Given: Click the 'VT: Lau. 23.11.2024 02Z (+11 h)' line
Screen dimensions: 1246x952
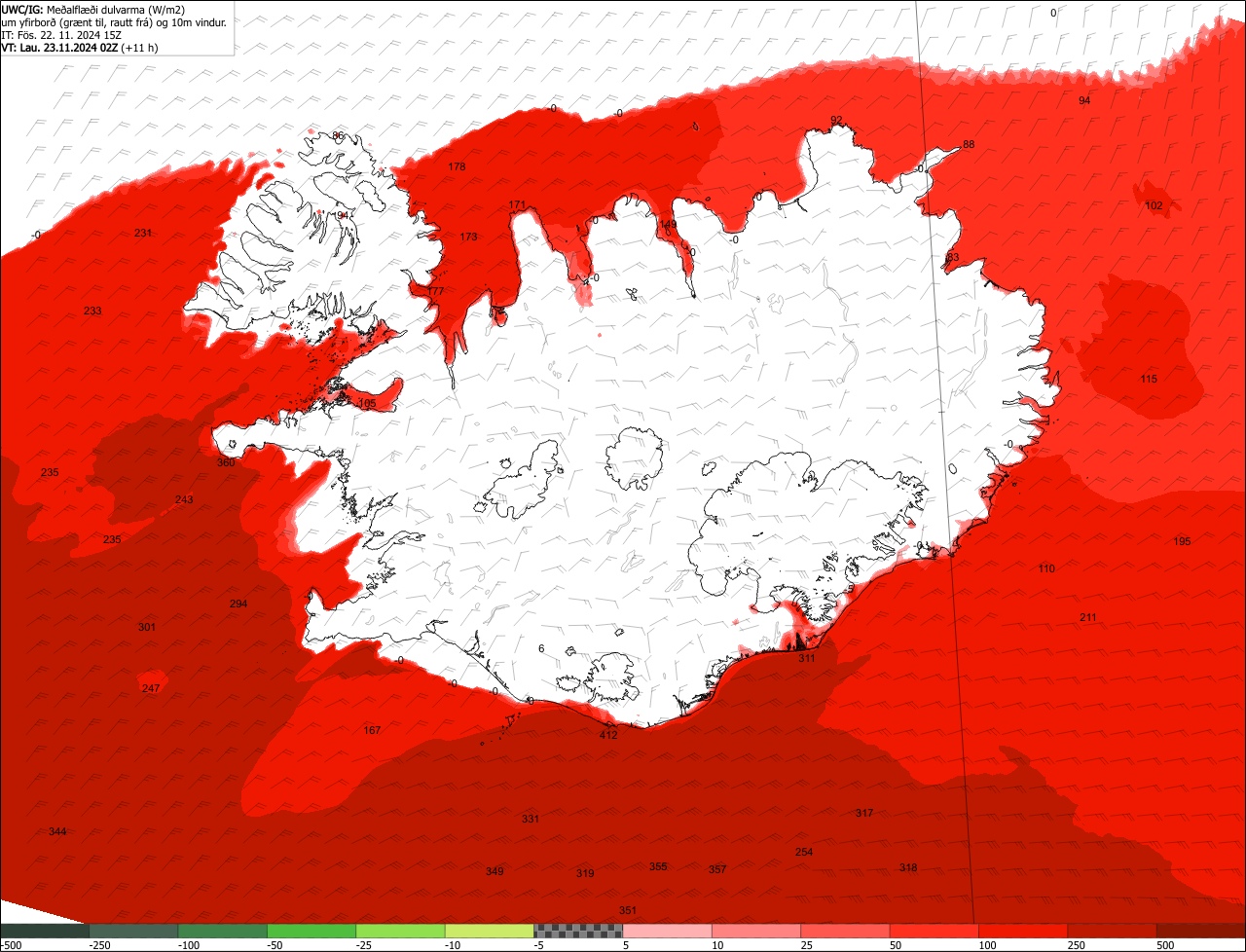Looking at the screenshot, I should (x=80, y=47).
